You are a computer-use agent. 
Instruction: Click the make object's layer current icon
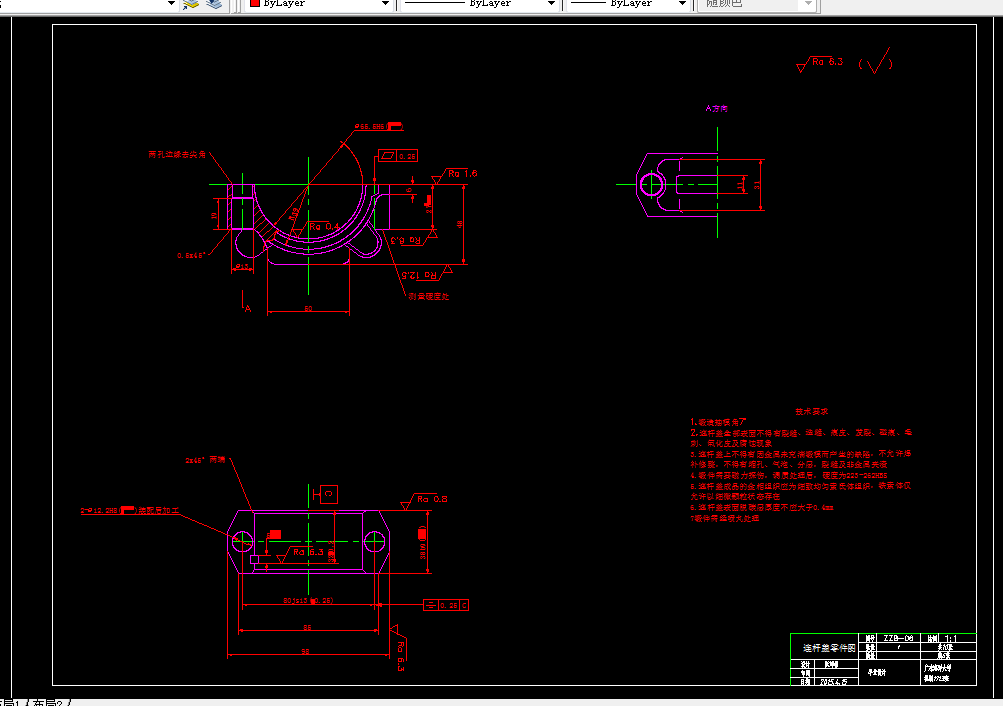pos(191,4)
